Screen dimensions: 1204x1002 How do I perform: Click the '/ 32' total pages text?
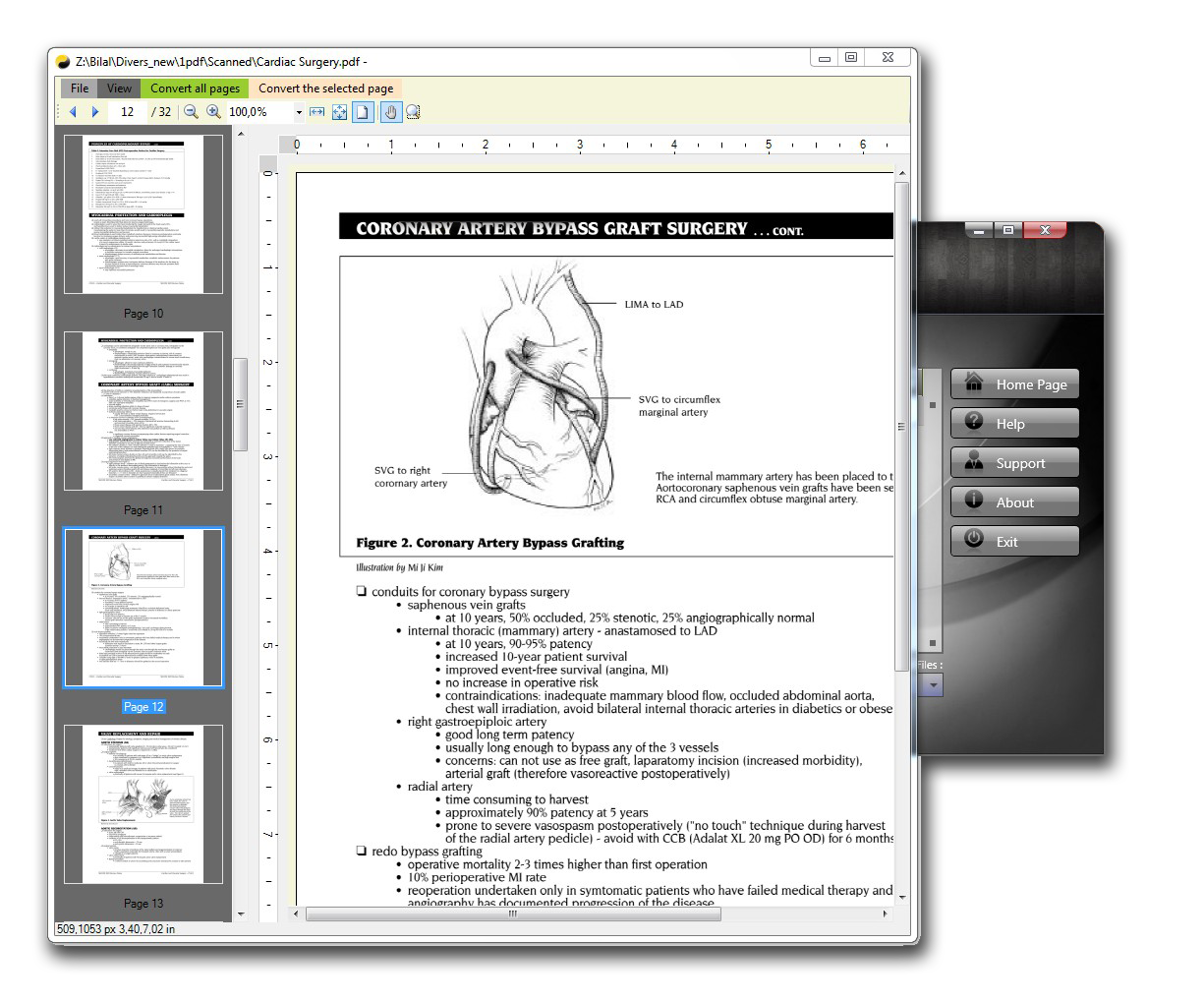161,112
